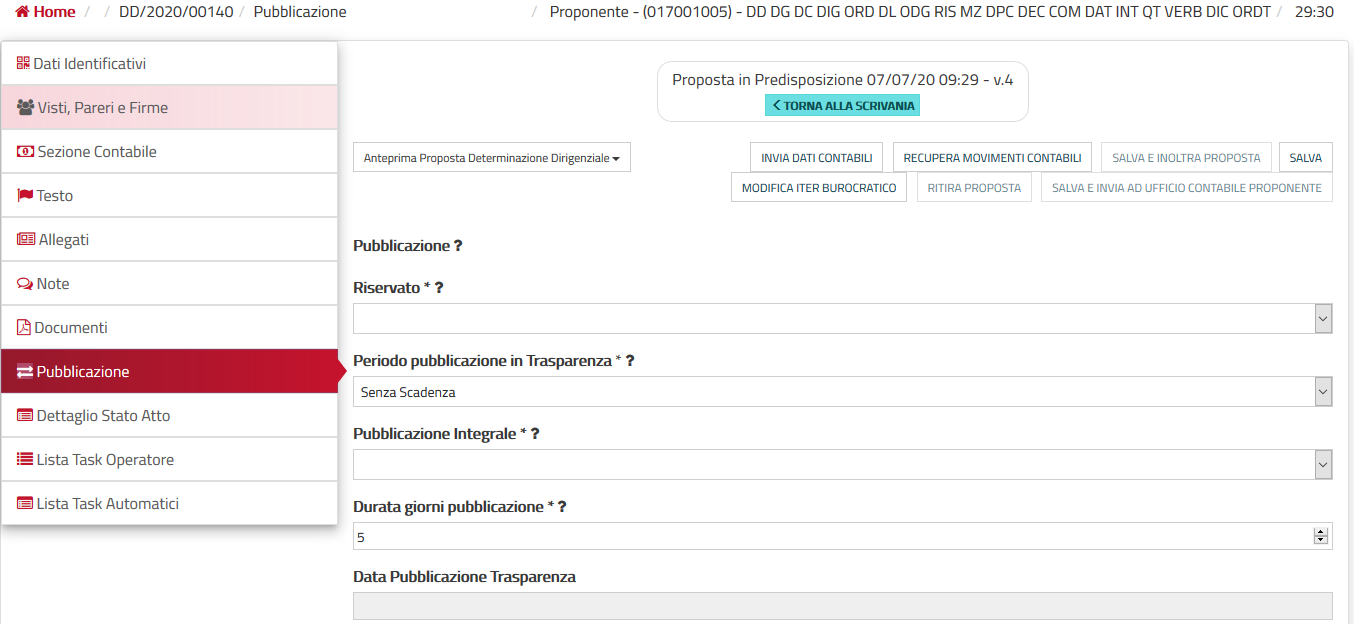Open Anteprima Proposta Determinazione Dirigenziale menu
Viewport: 1354px width, 624px height.
491,158
